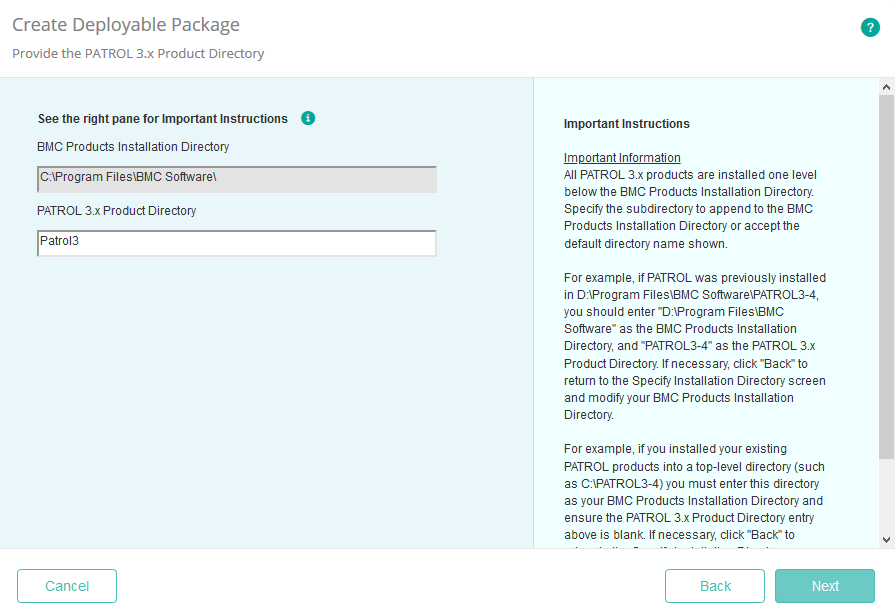
Task: Click Next to proceed with package creation
Action: 824,586
